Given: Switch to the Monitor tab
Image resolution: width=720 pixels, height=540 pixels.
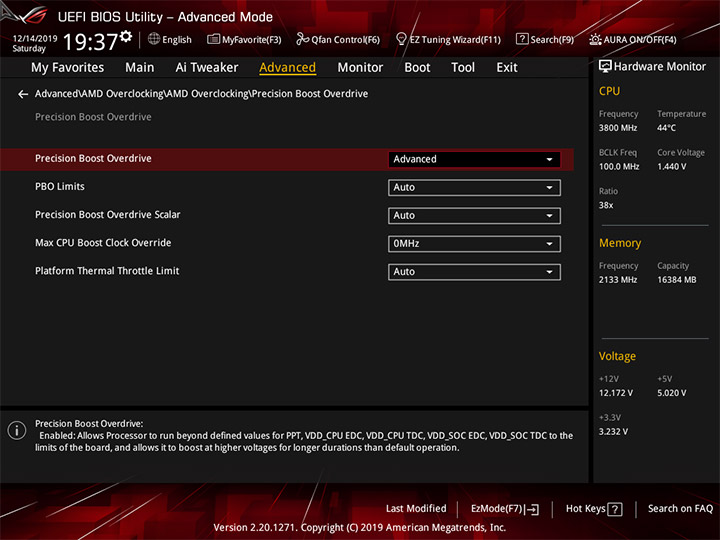Looking at the screenshot, I should 360,68.
